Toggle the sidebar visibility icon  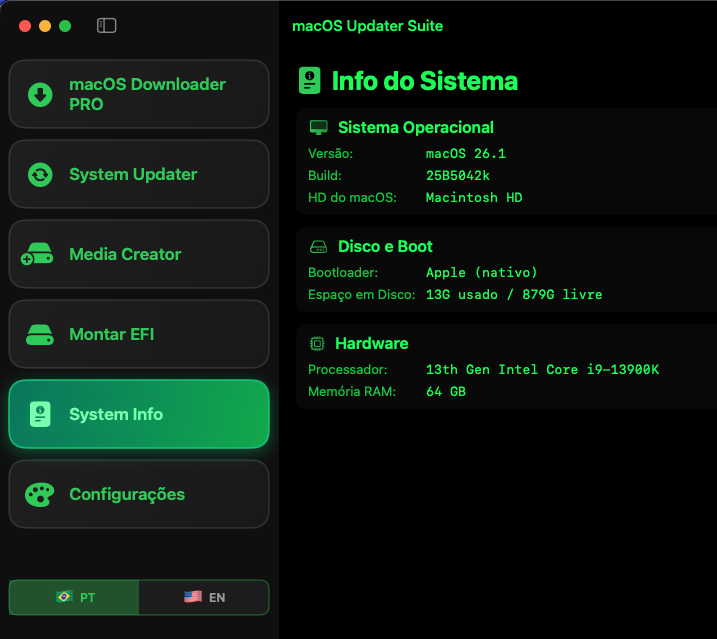[107, 26]
